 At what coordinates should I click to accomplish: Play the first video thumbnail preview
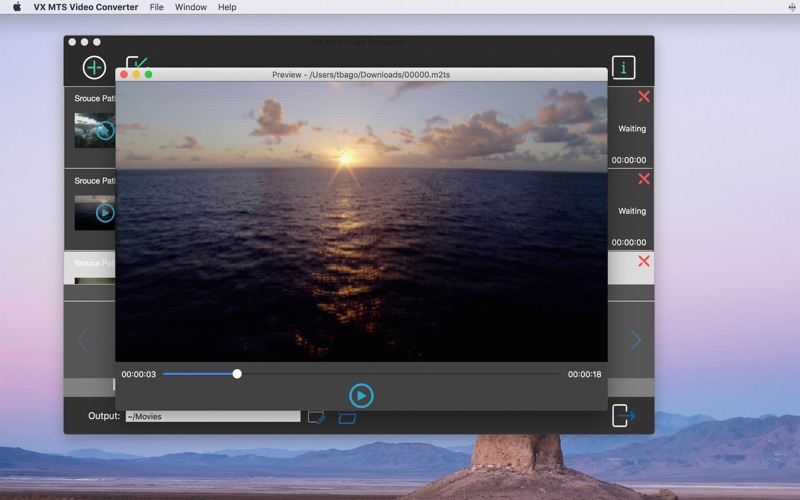tap(105, 130)
